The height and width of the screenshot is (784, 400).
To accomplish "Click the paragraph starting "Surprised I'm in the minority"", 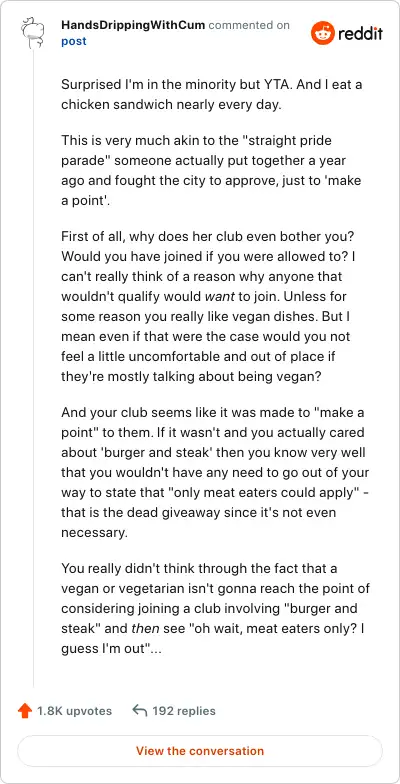I will [x=212, y=96].
